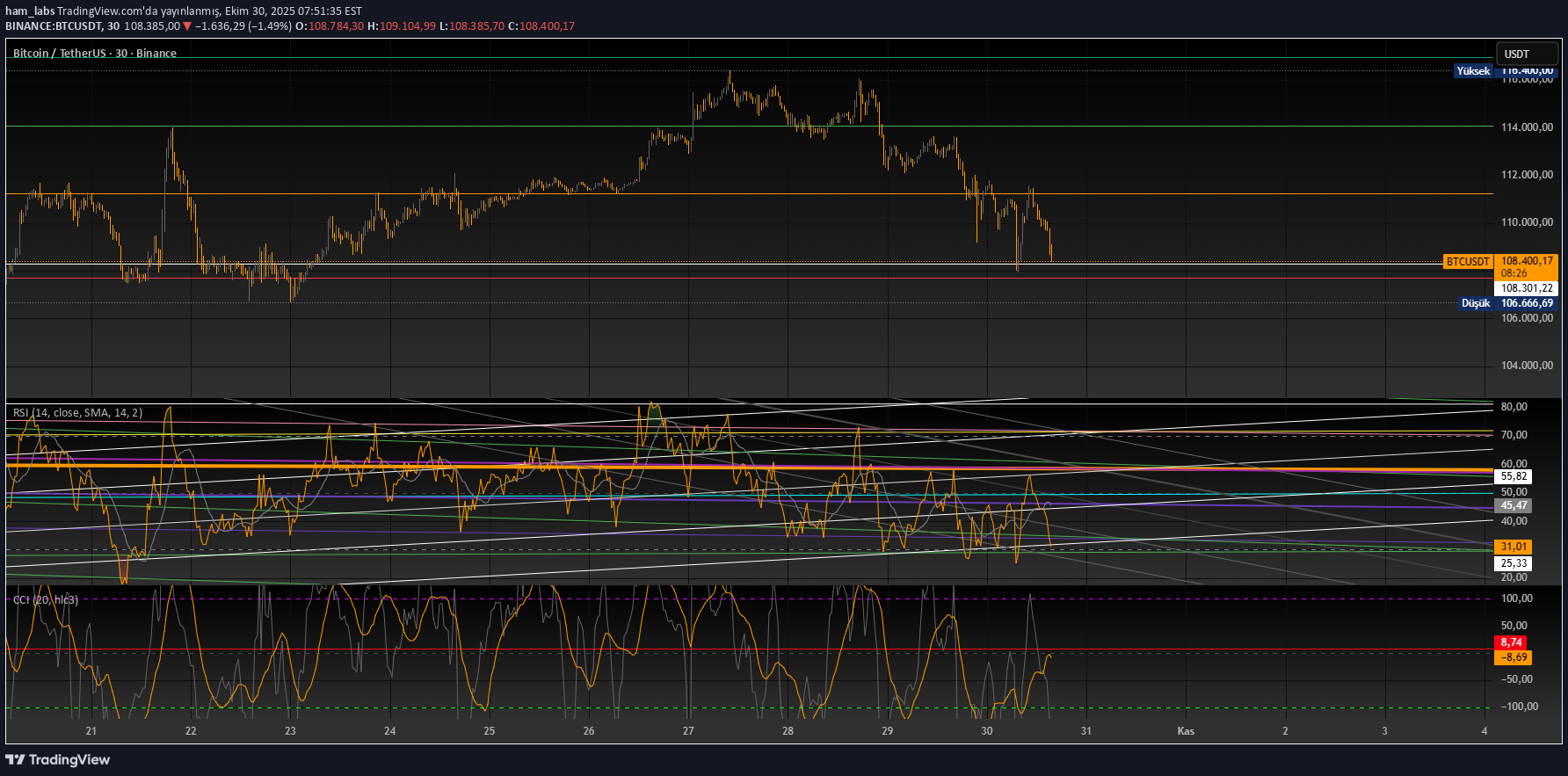1568x776 pixels.
Task: Open the RSI (14, close, SMA) indicator legend
Action: [x=77, y=412]
